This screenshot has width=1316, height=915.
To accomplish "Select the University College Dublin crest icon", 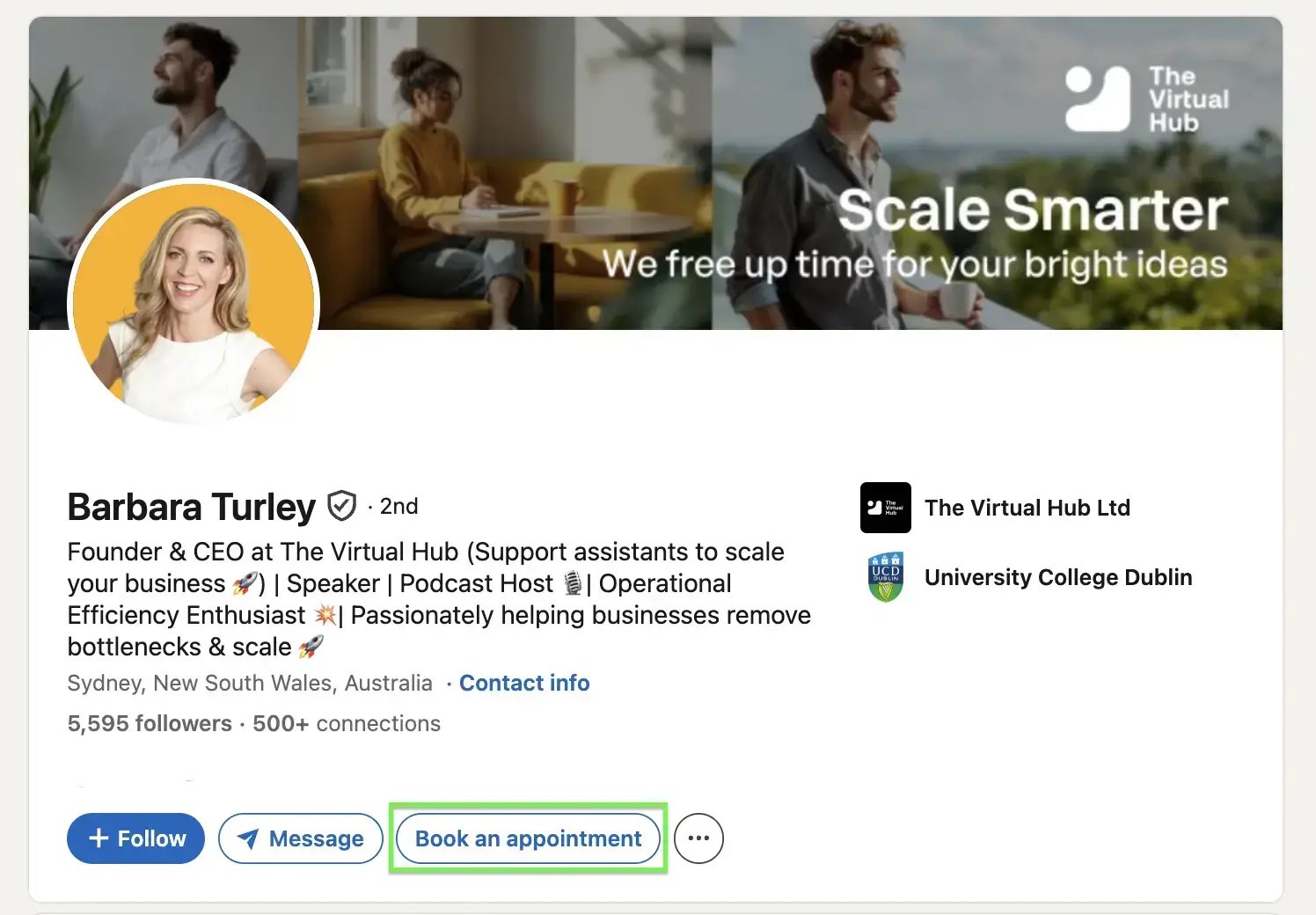I will tap(886, 576).
